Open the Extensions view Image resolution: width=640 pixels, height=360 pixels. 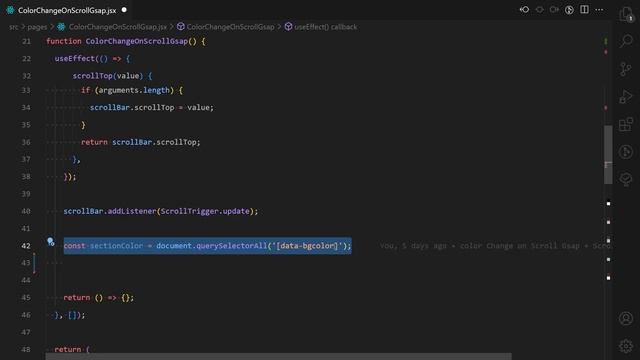pos(626,124)
